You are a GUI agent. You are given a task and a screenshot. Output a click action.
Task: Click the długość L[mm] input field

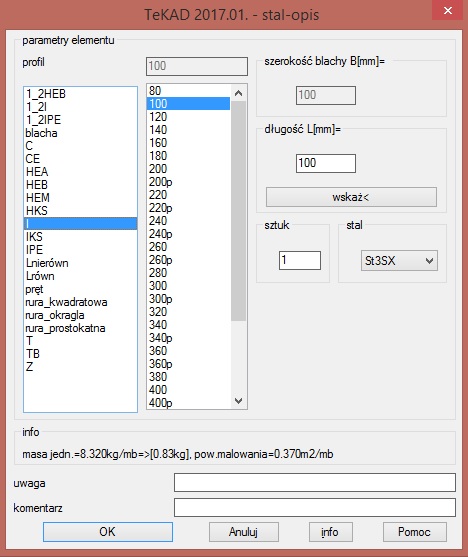[x=326, y=163]
